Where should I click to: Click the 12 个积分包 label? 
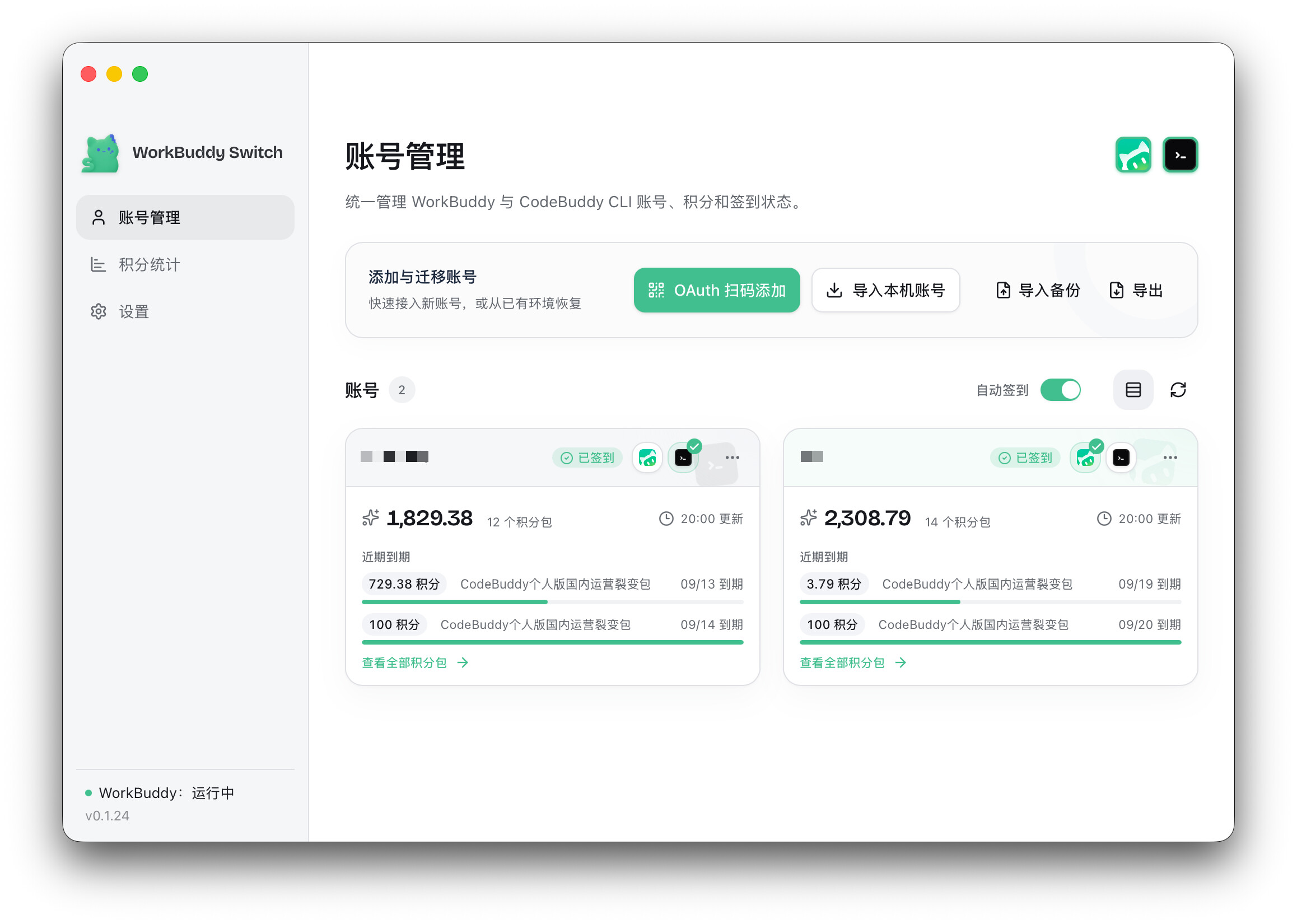519,522
